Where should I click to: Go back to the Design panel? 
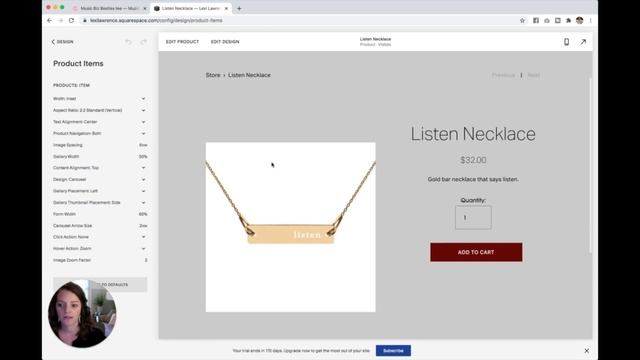point(62,42)
